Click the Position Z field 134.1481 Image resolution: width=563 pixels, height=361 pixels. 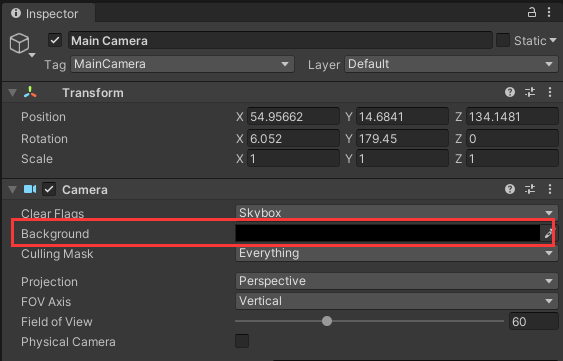coord(512,116)
